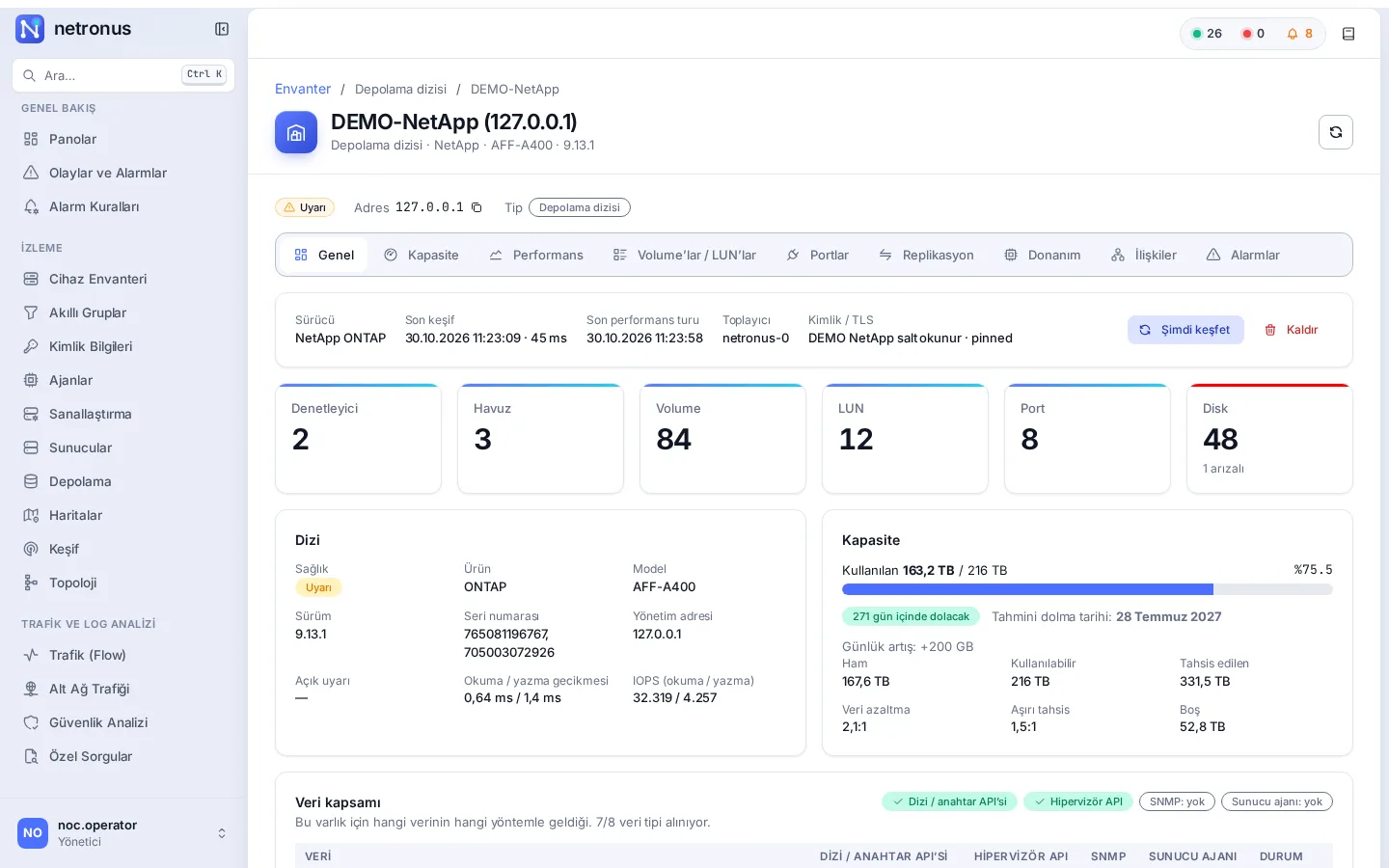Switch to the Performans tab
This screenshot has height=868, width=1389.
pos(536,255)
